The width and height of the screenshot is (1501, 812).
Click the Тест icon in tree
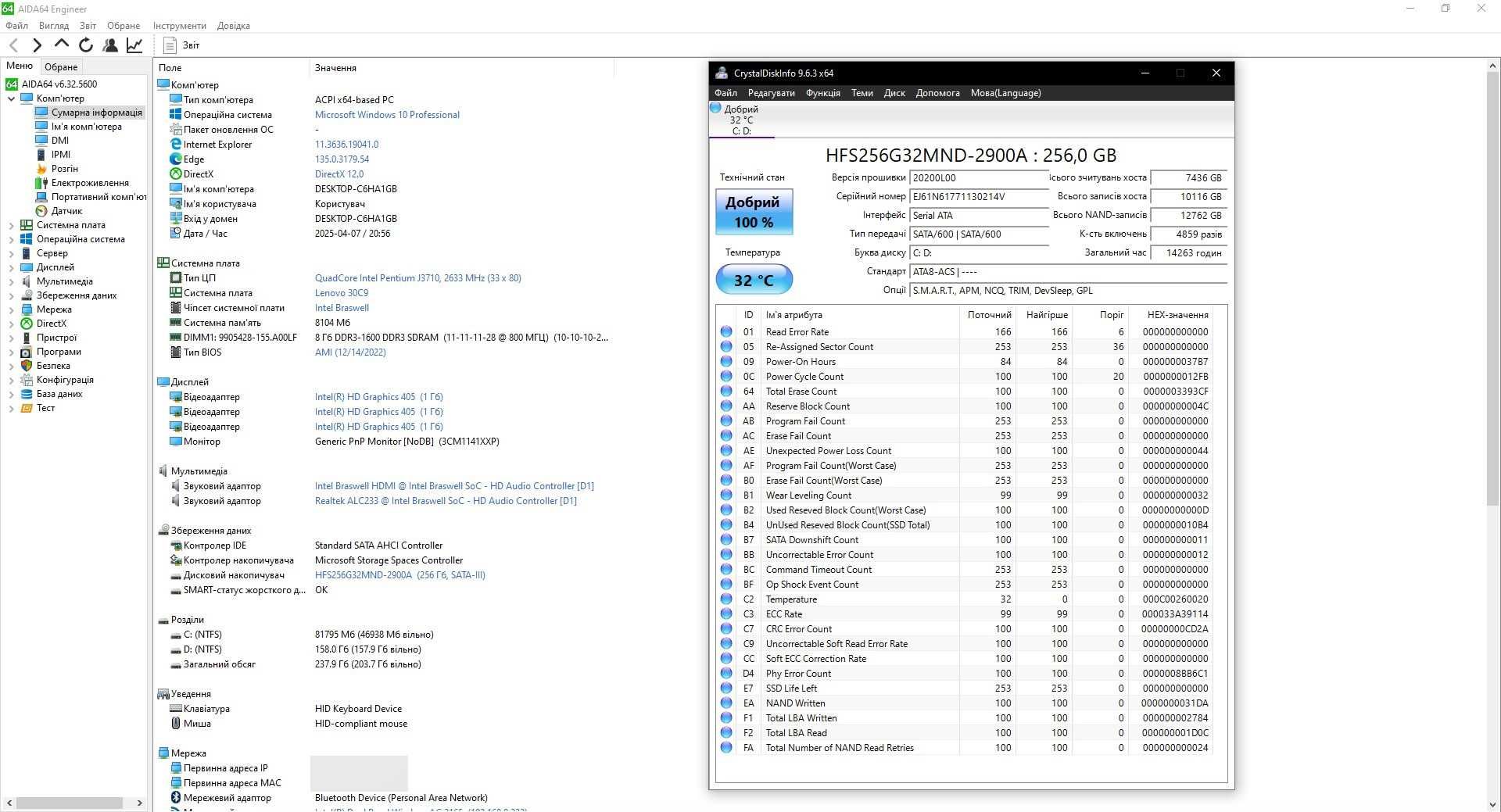[27, 408]
